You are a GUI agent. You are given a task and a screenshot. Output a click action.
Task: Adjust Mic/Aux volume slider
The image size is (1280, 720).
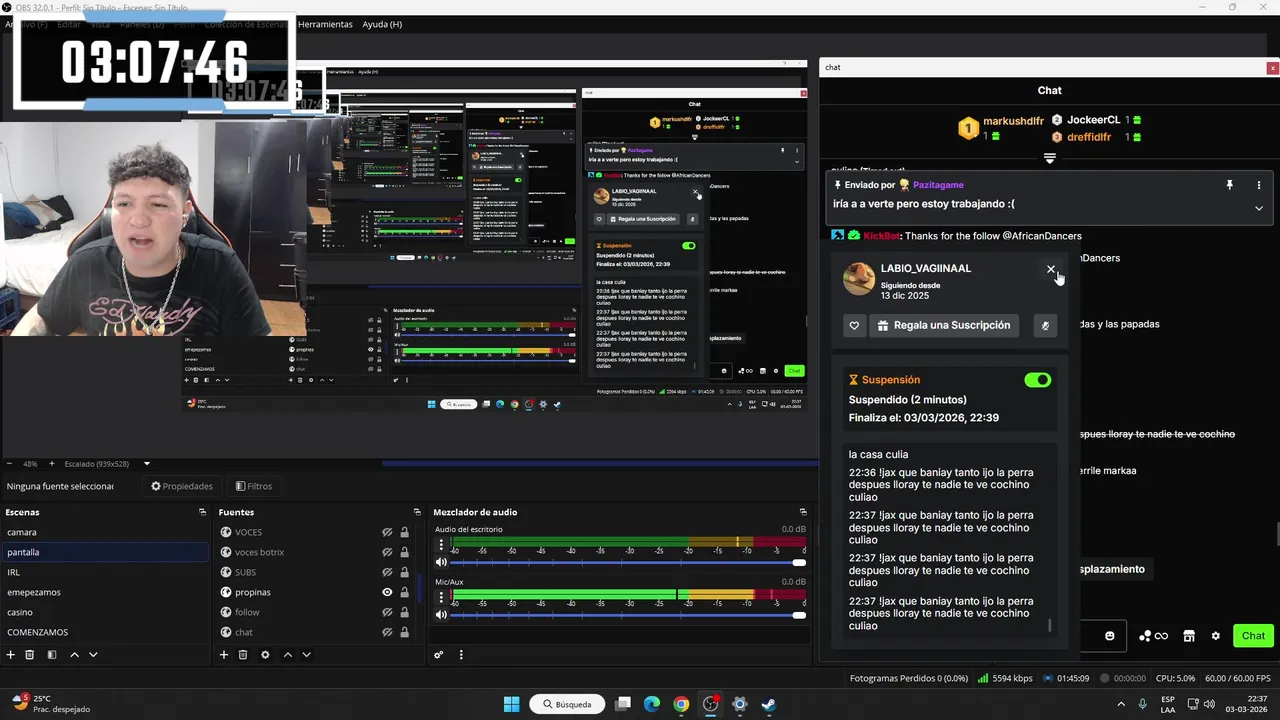click(x=628, y=615)
